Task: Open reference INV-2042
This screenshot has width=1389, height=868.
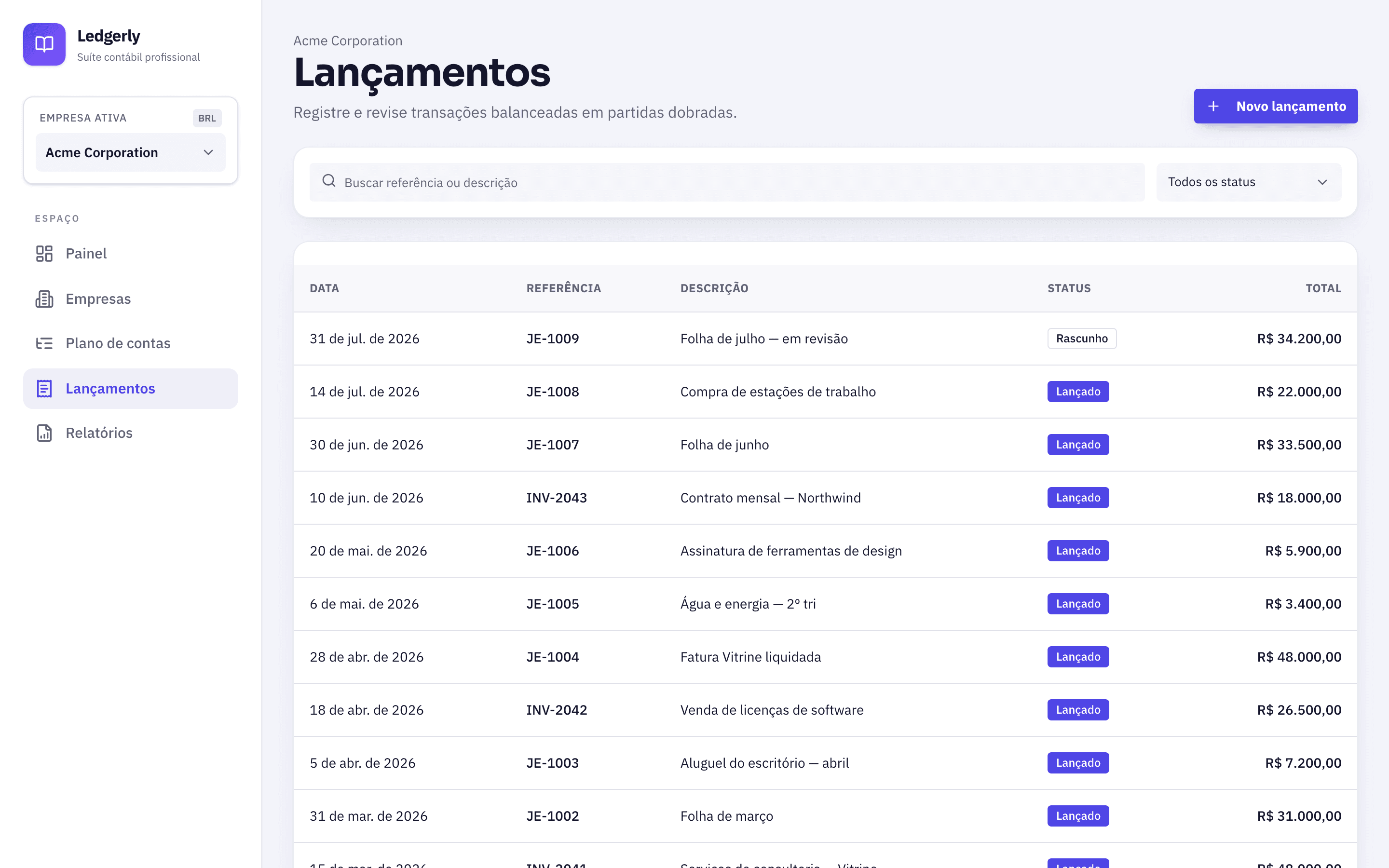Action: coord(557,710)
